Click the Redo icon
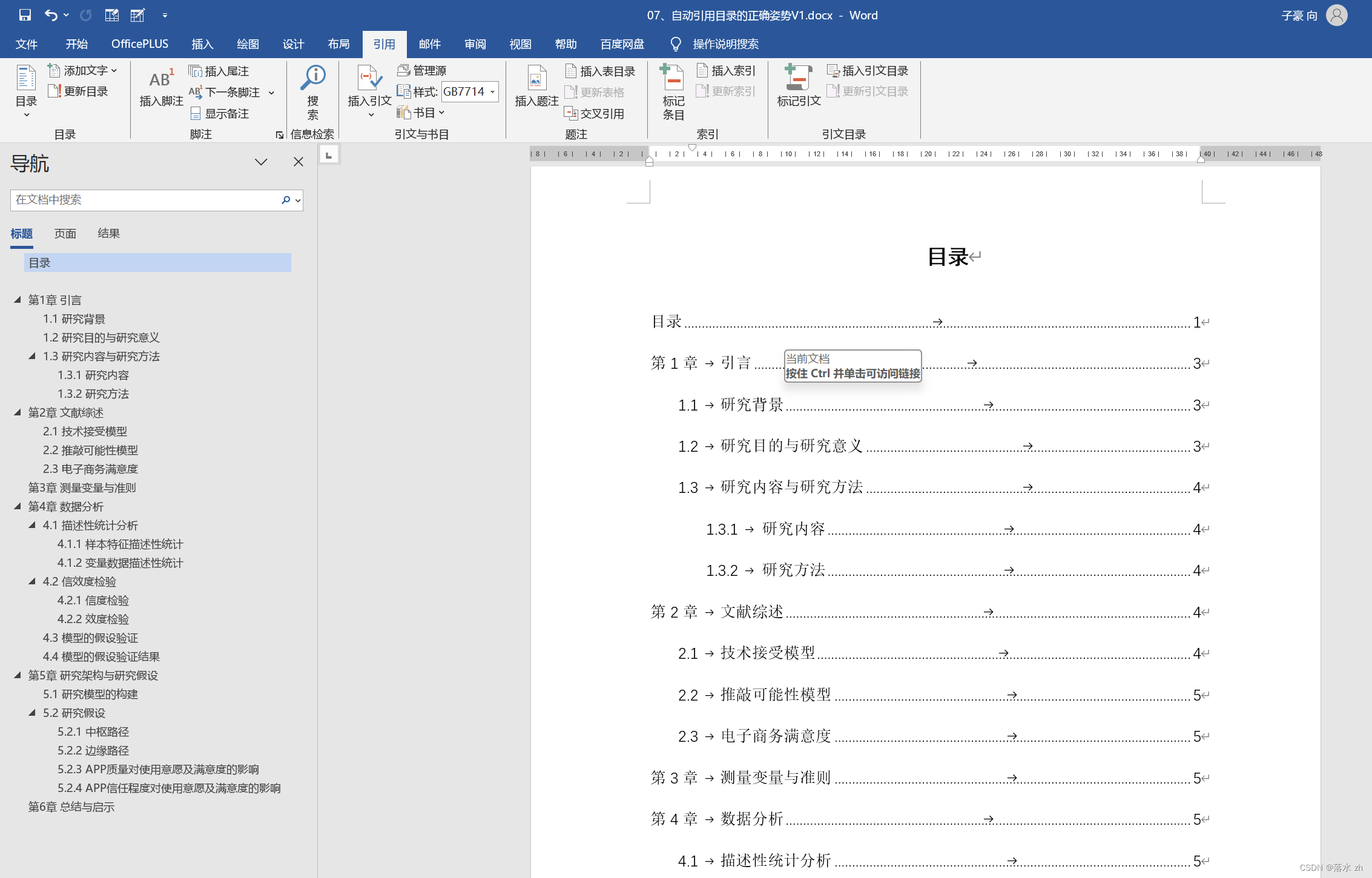 click(86, 15)
